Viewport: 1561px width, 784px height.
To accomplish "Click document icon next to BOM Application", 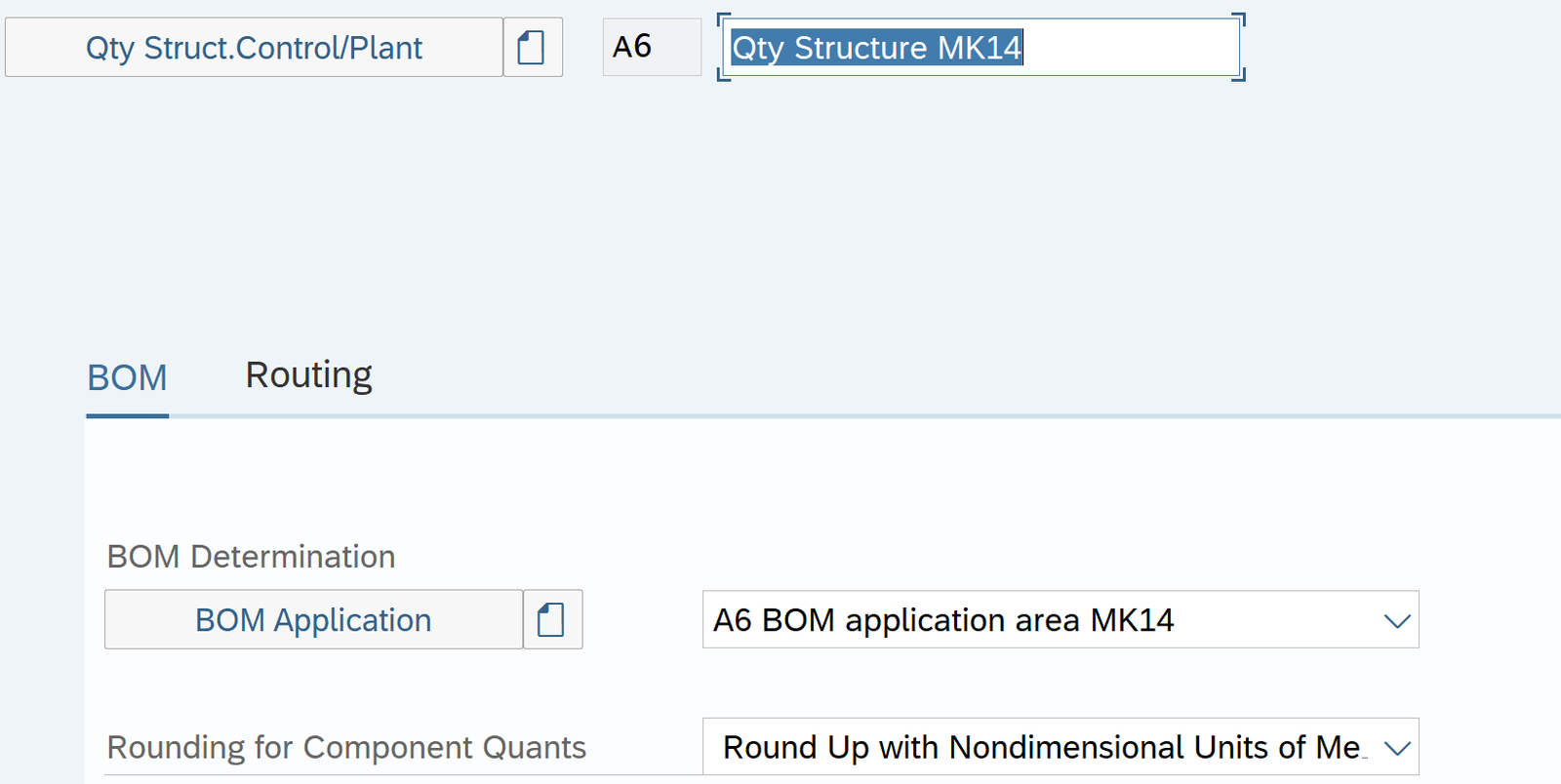I will [x=552, y=619].
